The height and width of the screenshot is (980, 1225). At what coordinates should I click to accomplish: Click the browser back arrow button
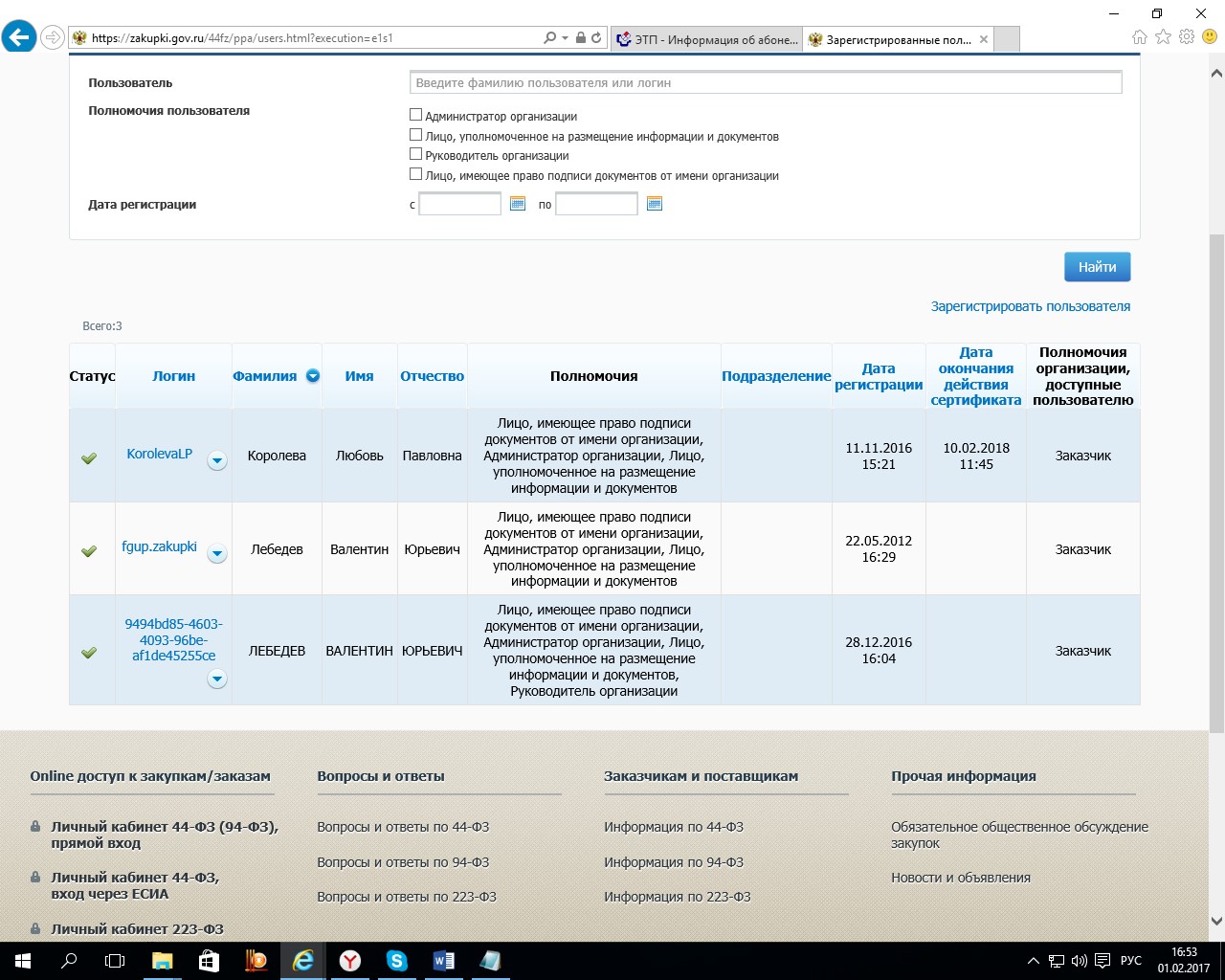[x=19, y=38]
